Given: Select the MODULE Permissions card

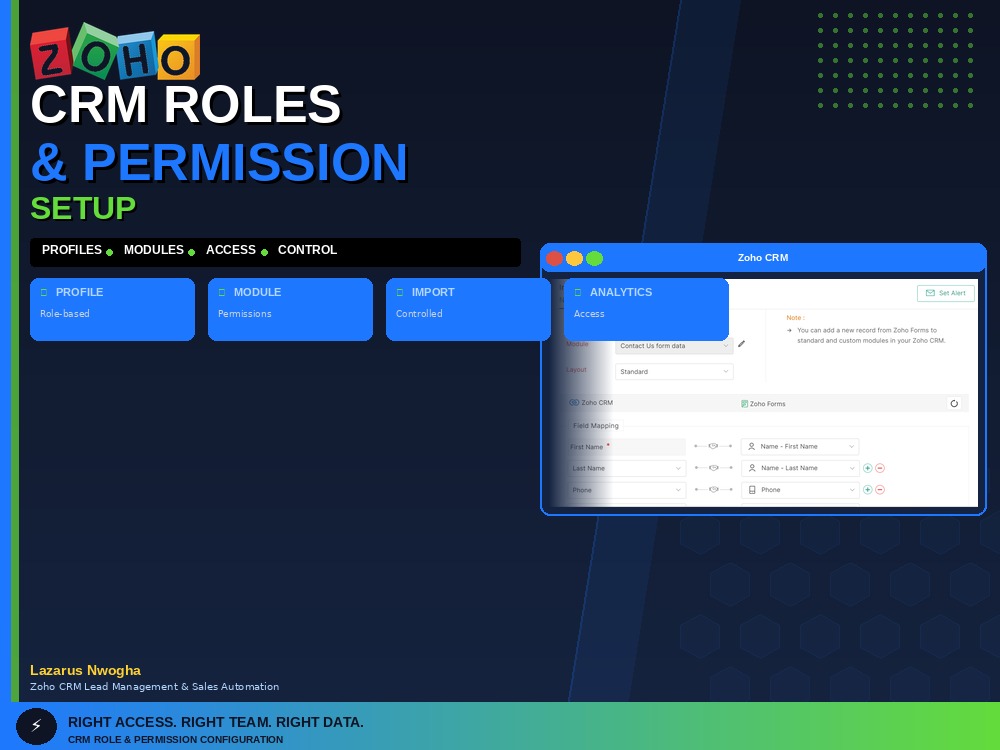Looking at the screenshot, I should (x=290, y=309).
